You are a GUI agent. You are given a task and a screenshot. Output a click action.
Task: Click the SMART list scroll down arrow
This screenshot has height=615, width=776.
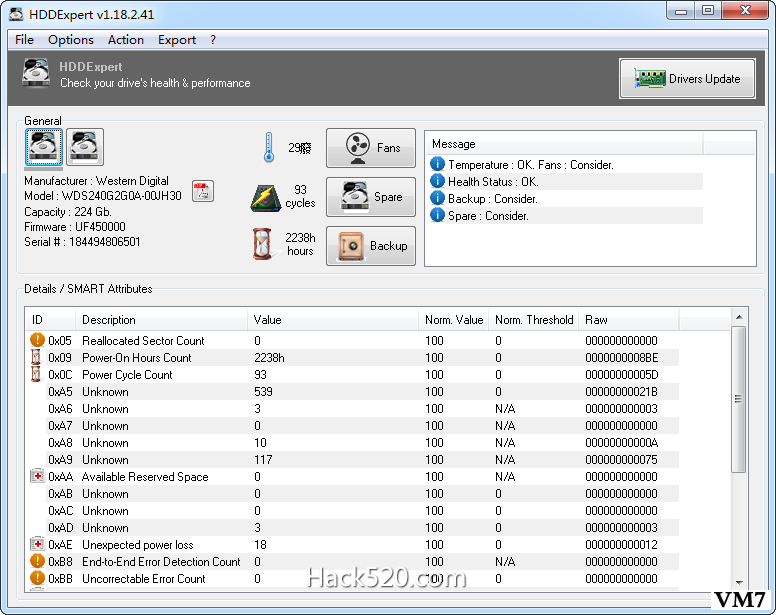(738, 582)
